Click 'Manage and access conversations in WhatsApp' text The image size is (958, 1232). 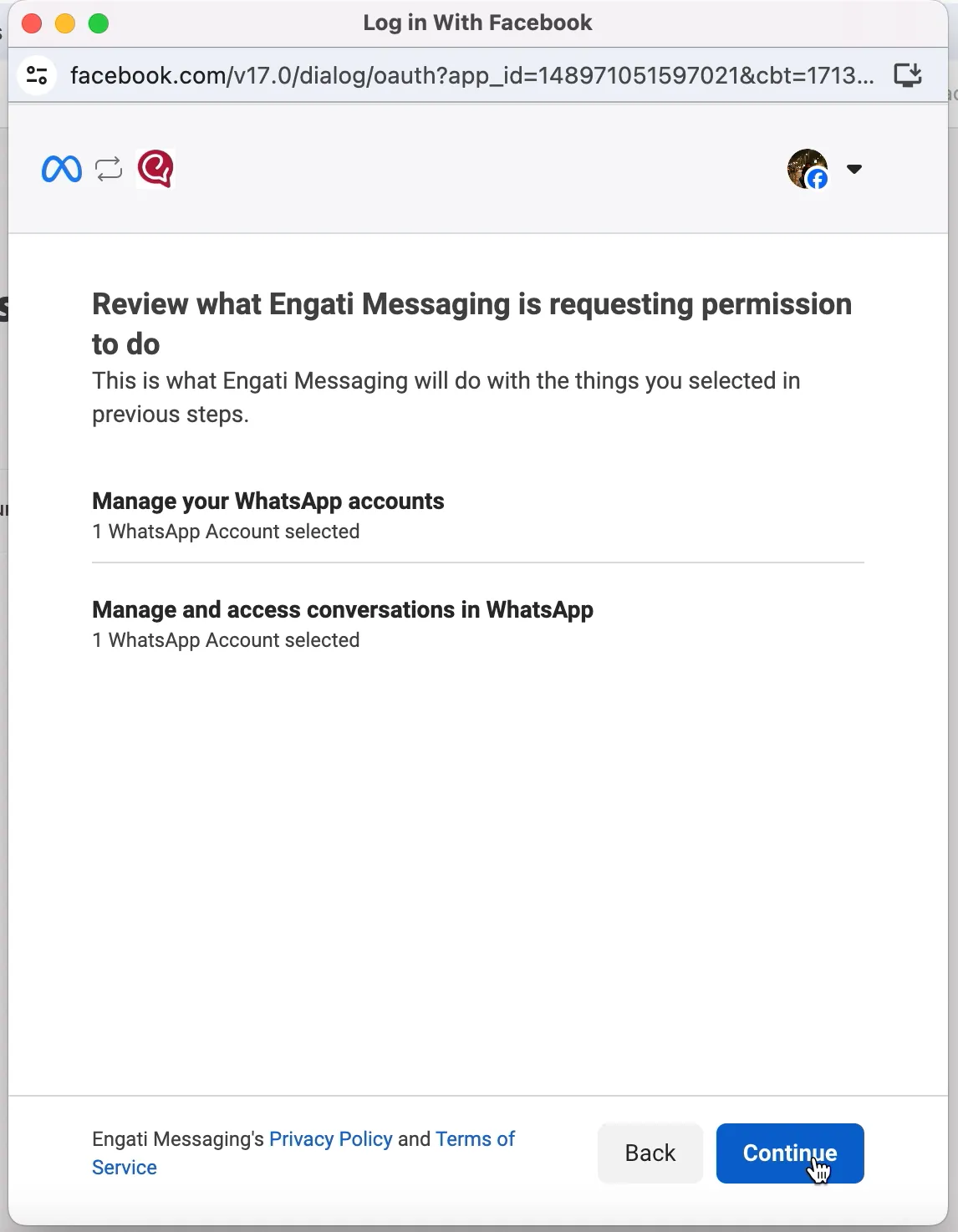[x=343, y=609]
